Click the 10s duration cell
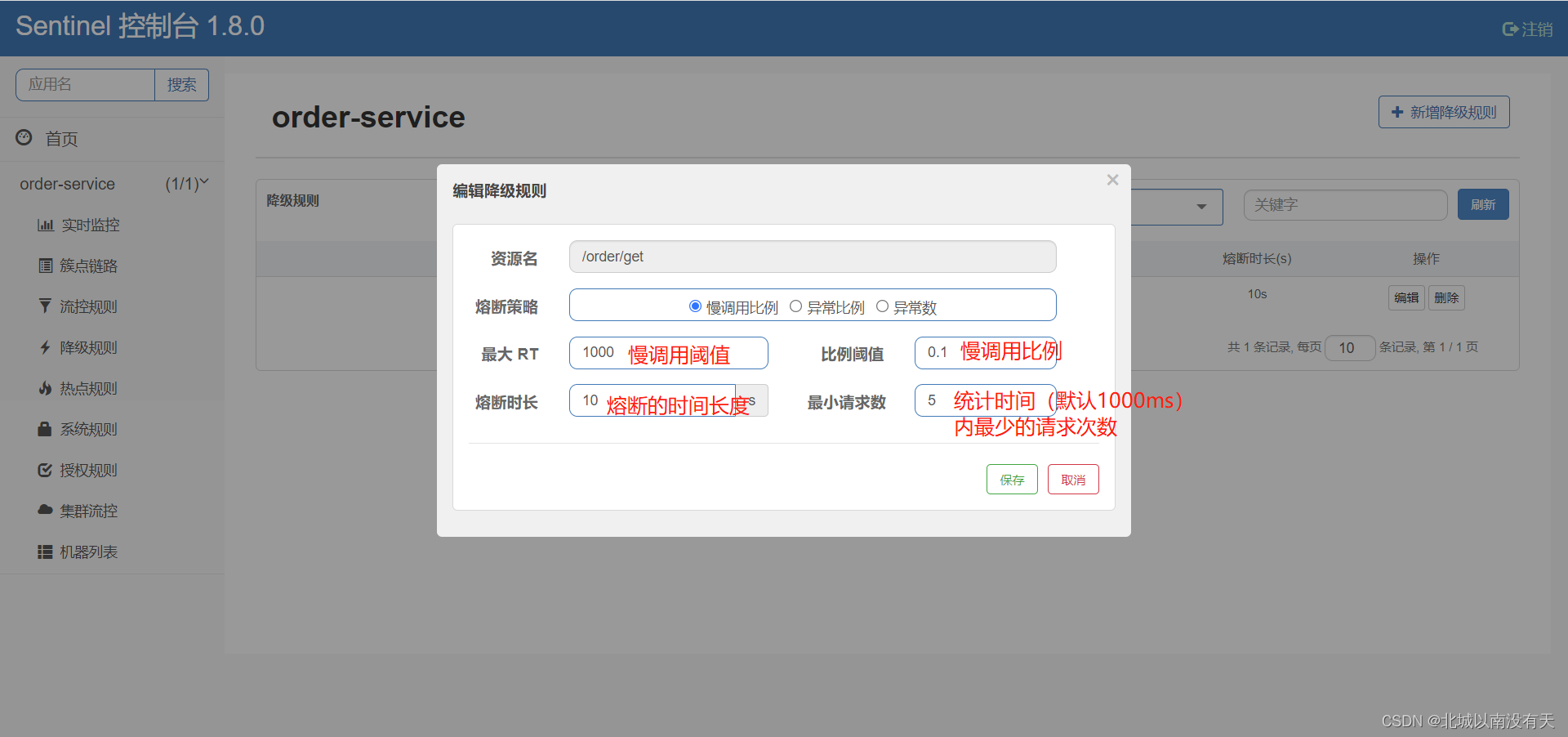 click(1257, 294)
